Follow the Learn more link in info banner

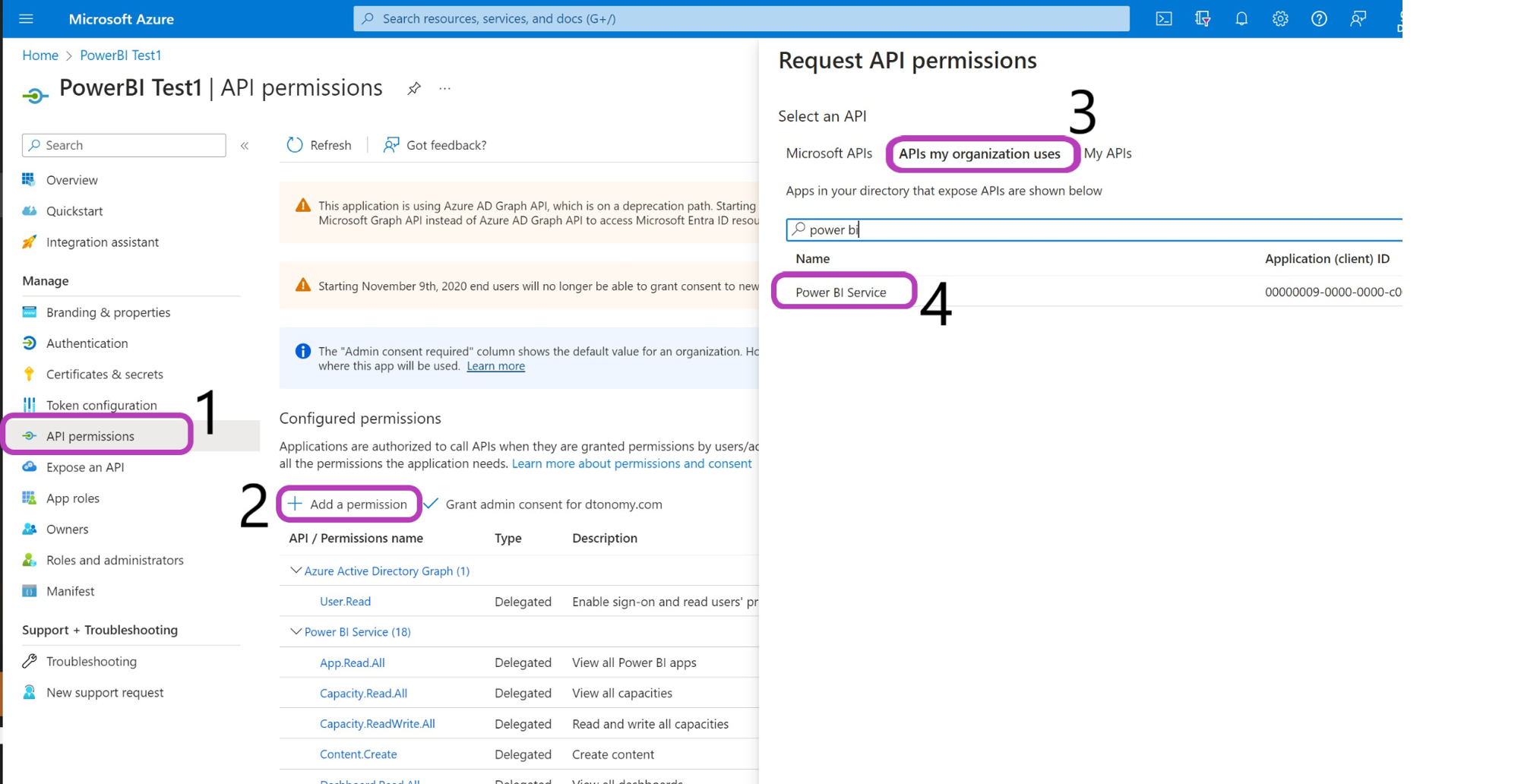point(495,366)
